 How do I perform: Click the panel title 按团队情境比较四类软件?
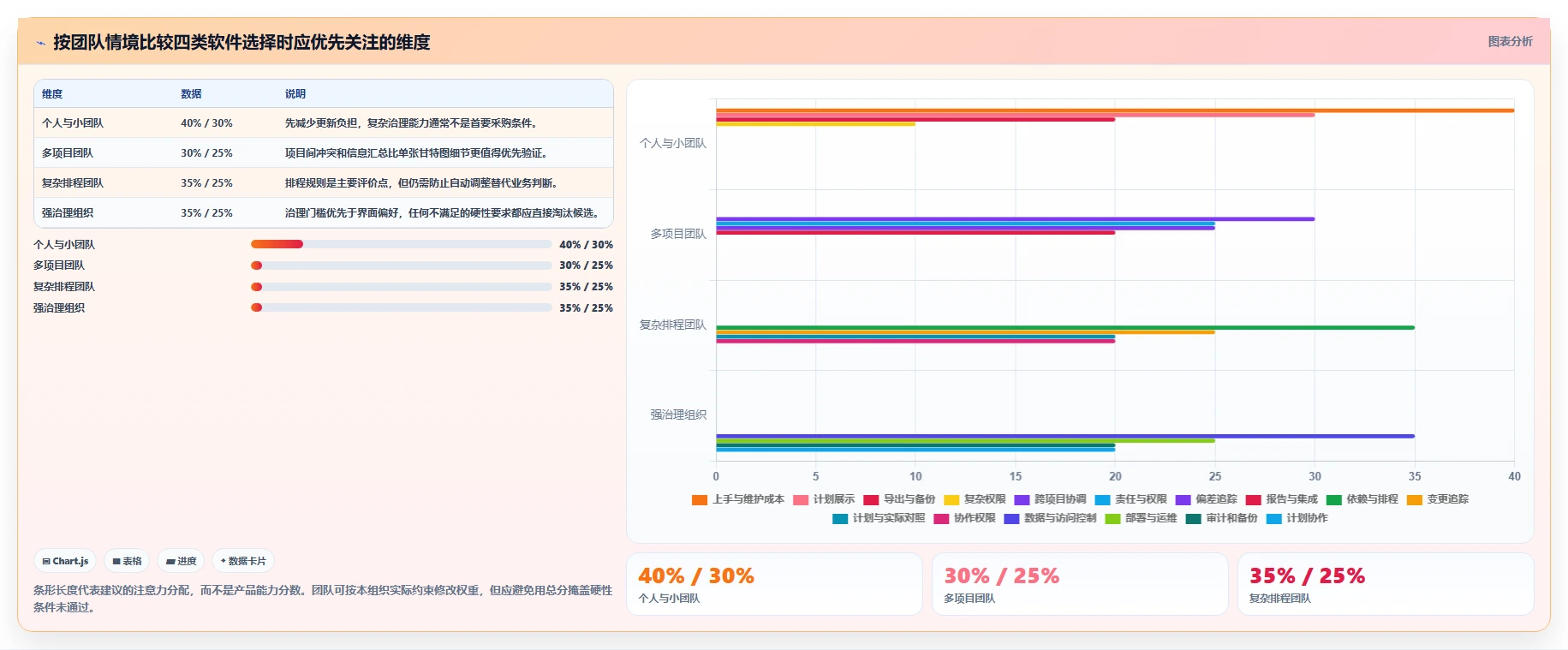(241, 43)
